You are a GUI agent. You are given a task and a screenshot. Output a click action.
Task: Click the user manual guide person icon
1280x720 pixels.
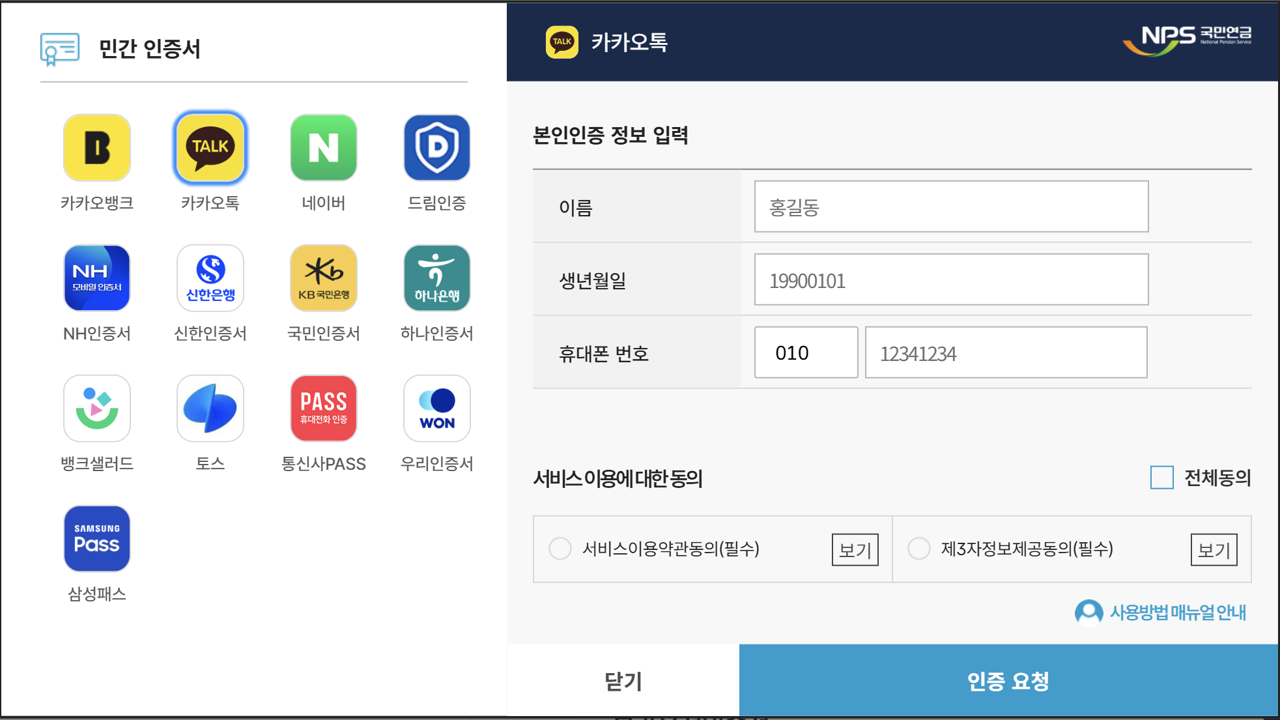1088,612
